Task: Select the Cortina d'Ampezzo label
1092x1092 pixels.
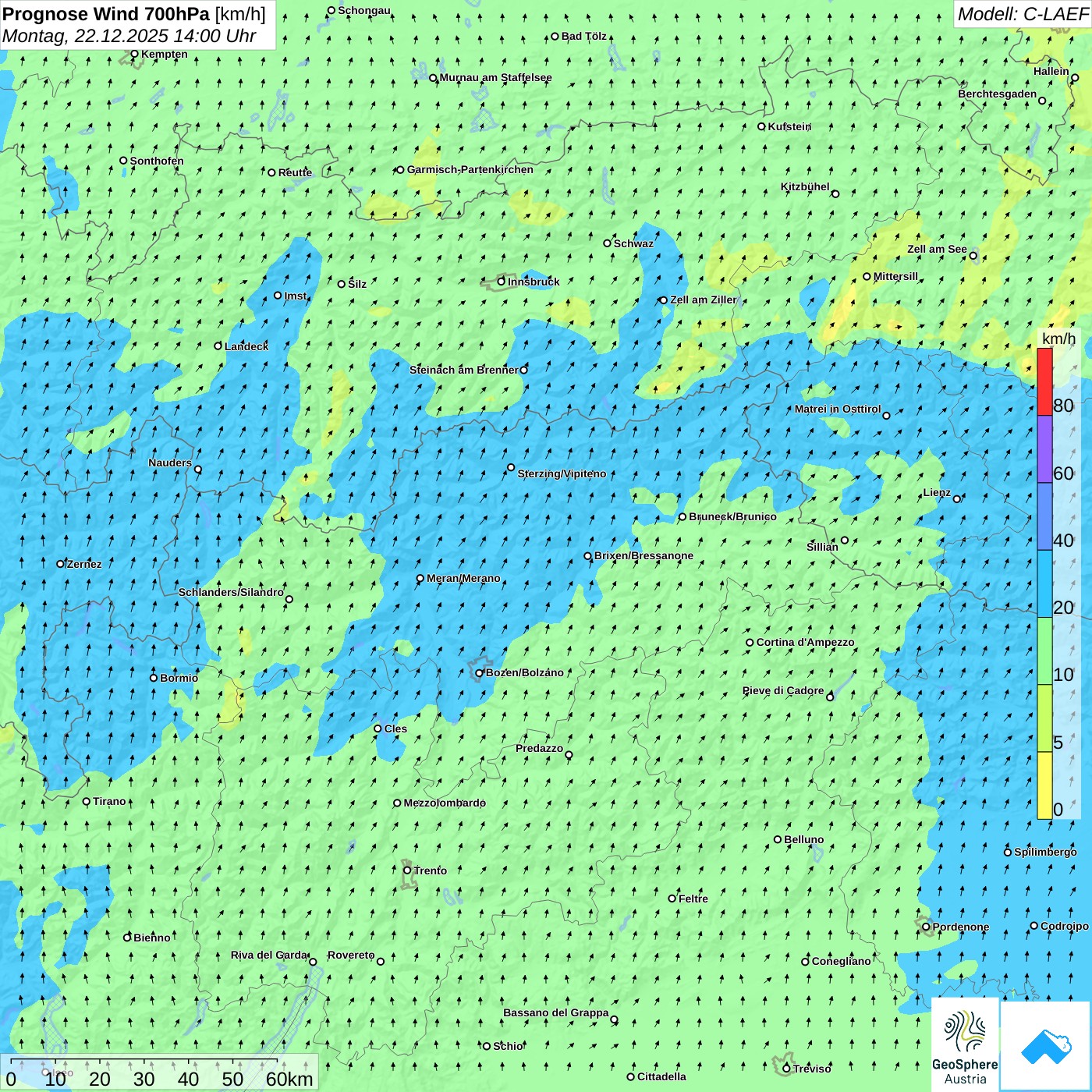Action: (805, 642)
